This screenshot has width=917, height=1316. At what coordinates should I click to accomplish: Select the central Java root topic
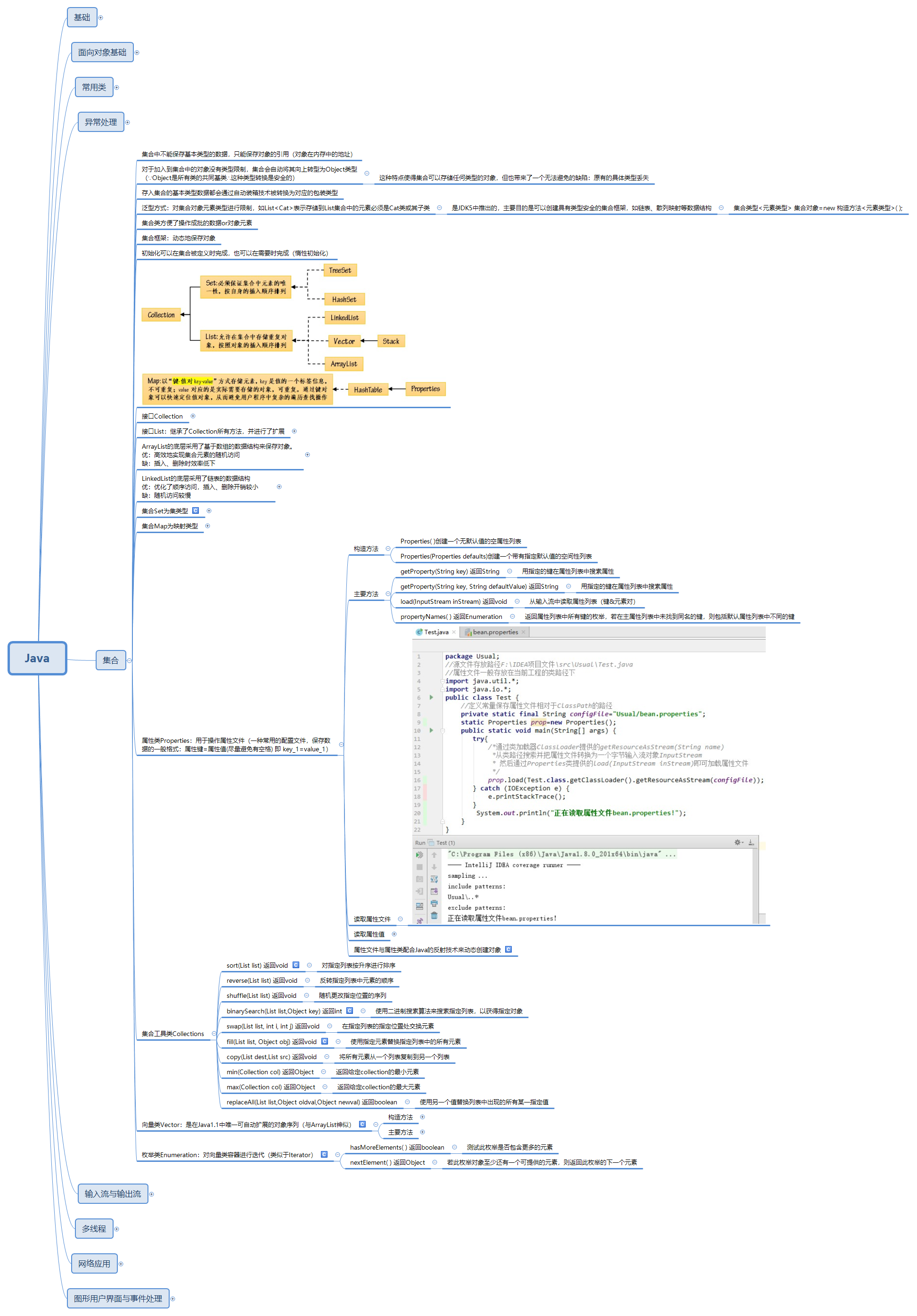[x=37, y=658]
